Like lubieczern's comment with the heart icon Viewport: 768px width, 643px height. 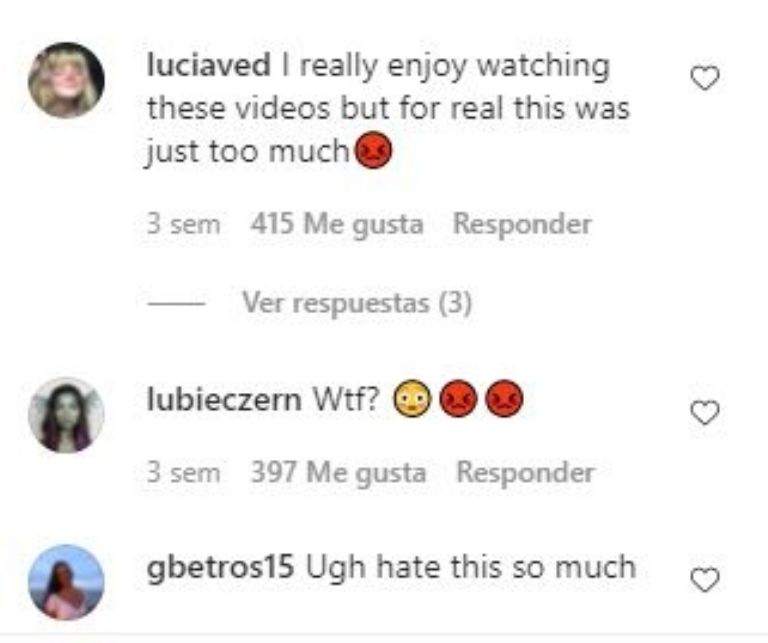point(705,412)
